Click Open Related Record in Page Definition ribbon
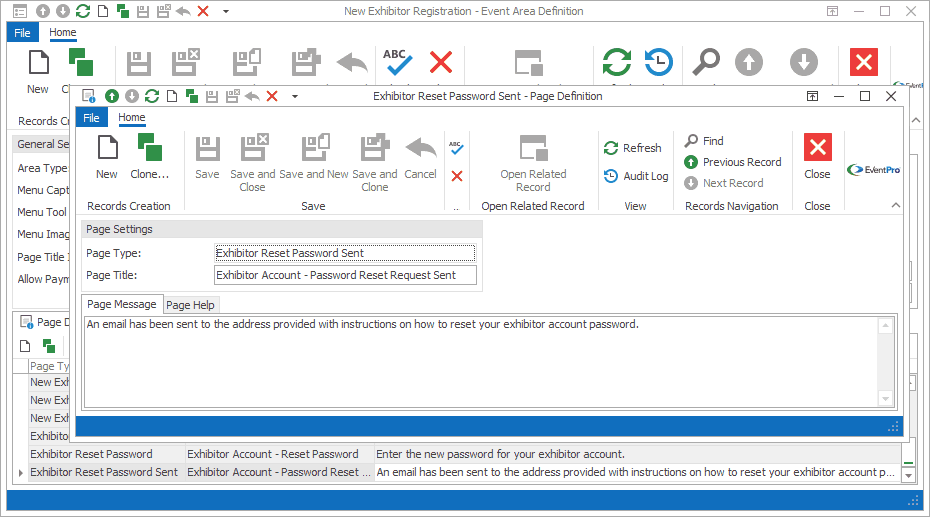The height and width of the screenshot is (517, 930). [533, 162]
